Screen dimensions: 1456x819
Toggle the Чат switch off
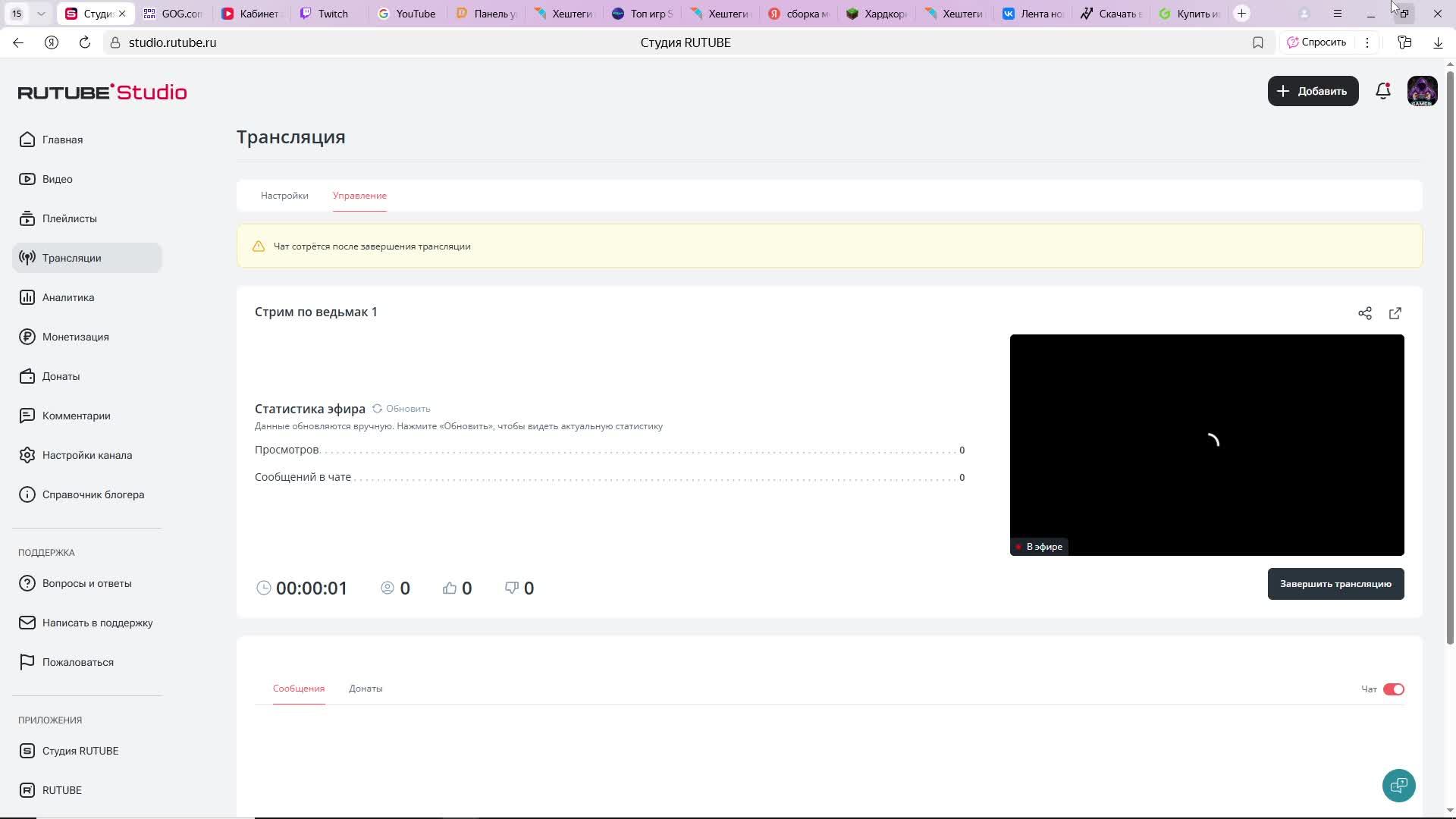(x=1394, y=689)
